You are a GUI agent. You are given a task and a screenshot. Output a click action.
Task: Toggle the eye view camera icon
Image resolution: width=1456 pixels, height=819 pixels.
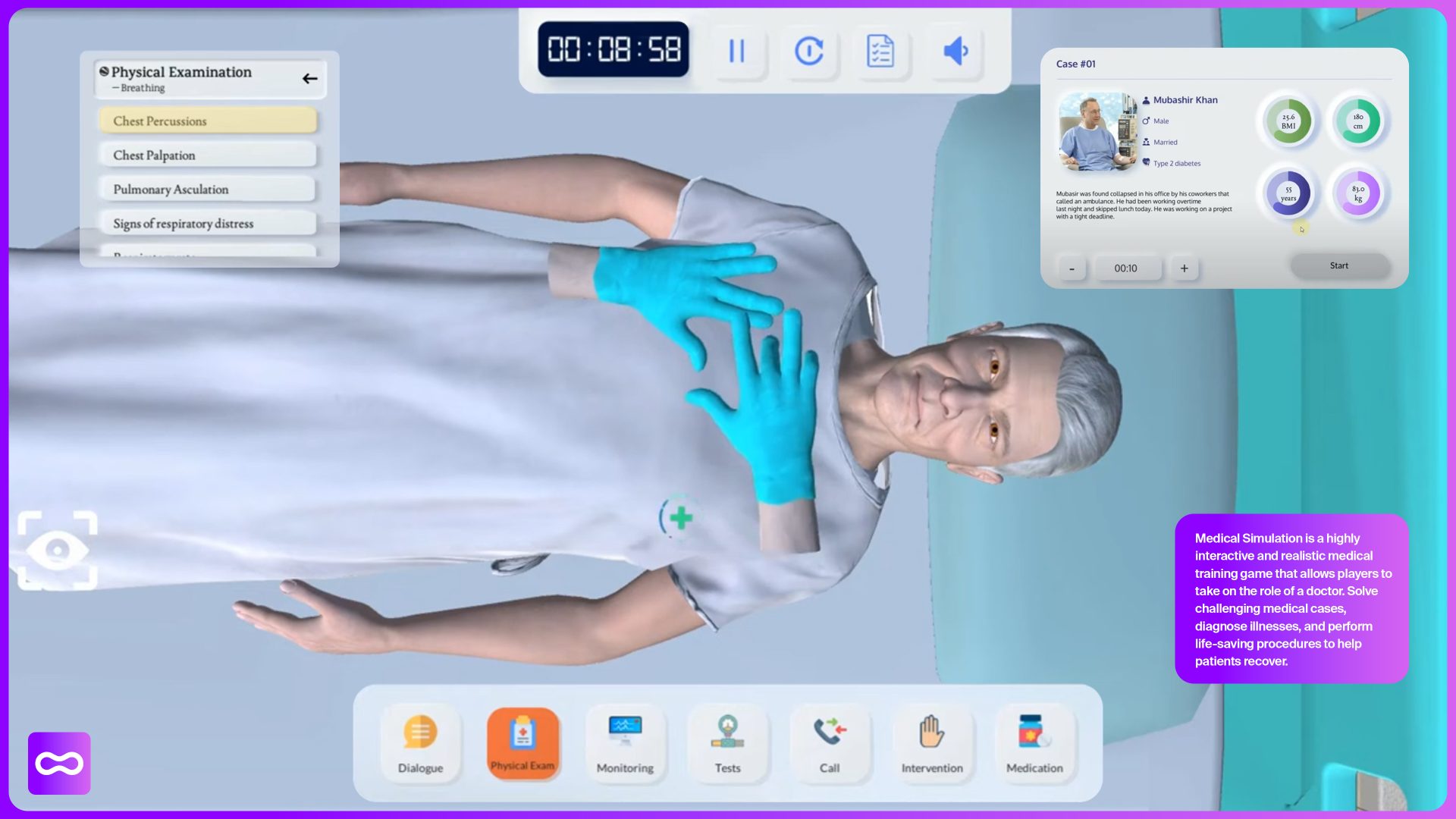[58, 551]
